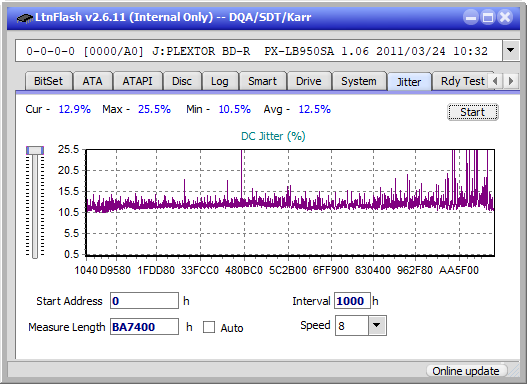Open the Rdy Test tab
527x384 pixels.
(x=462, y=81)
